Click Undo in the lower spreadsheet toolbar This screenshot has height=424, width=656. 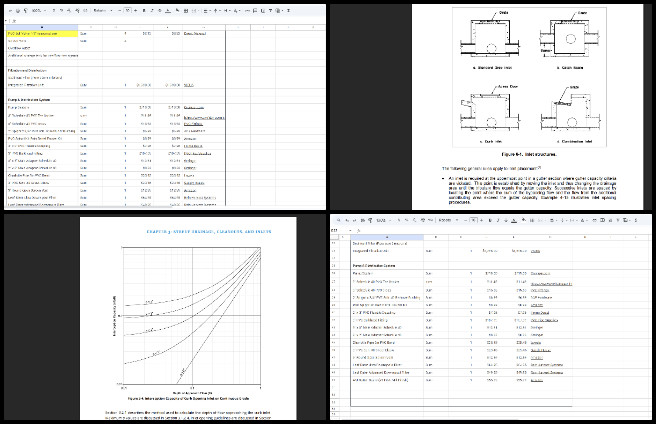(347, 220)
